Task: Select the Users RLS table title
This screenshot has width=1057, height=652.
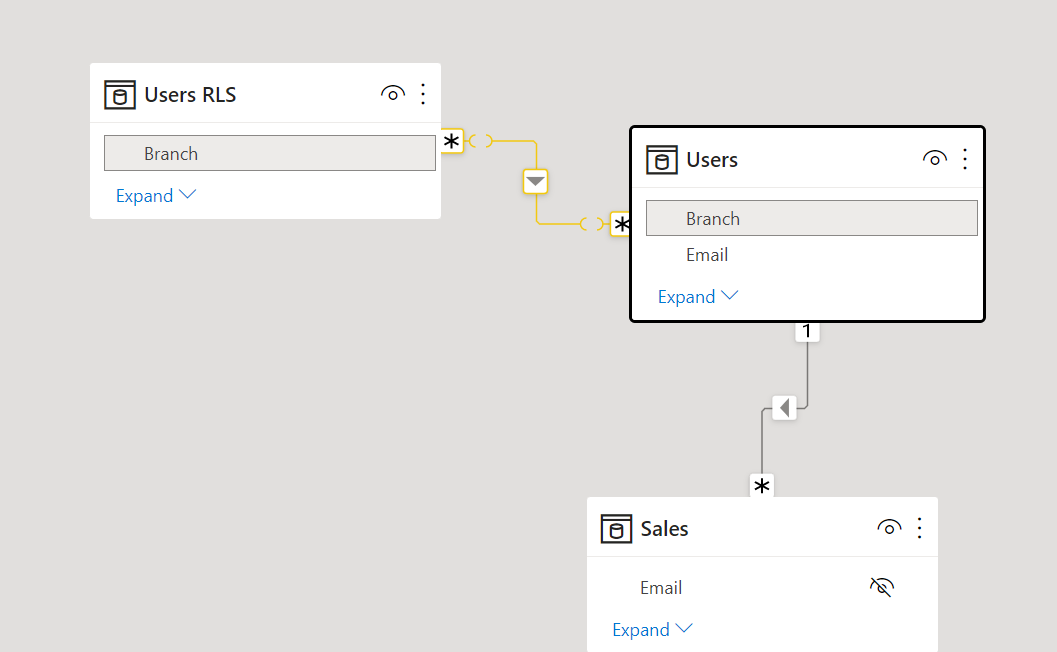Action: pos(190,94)
